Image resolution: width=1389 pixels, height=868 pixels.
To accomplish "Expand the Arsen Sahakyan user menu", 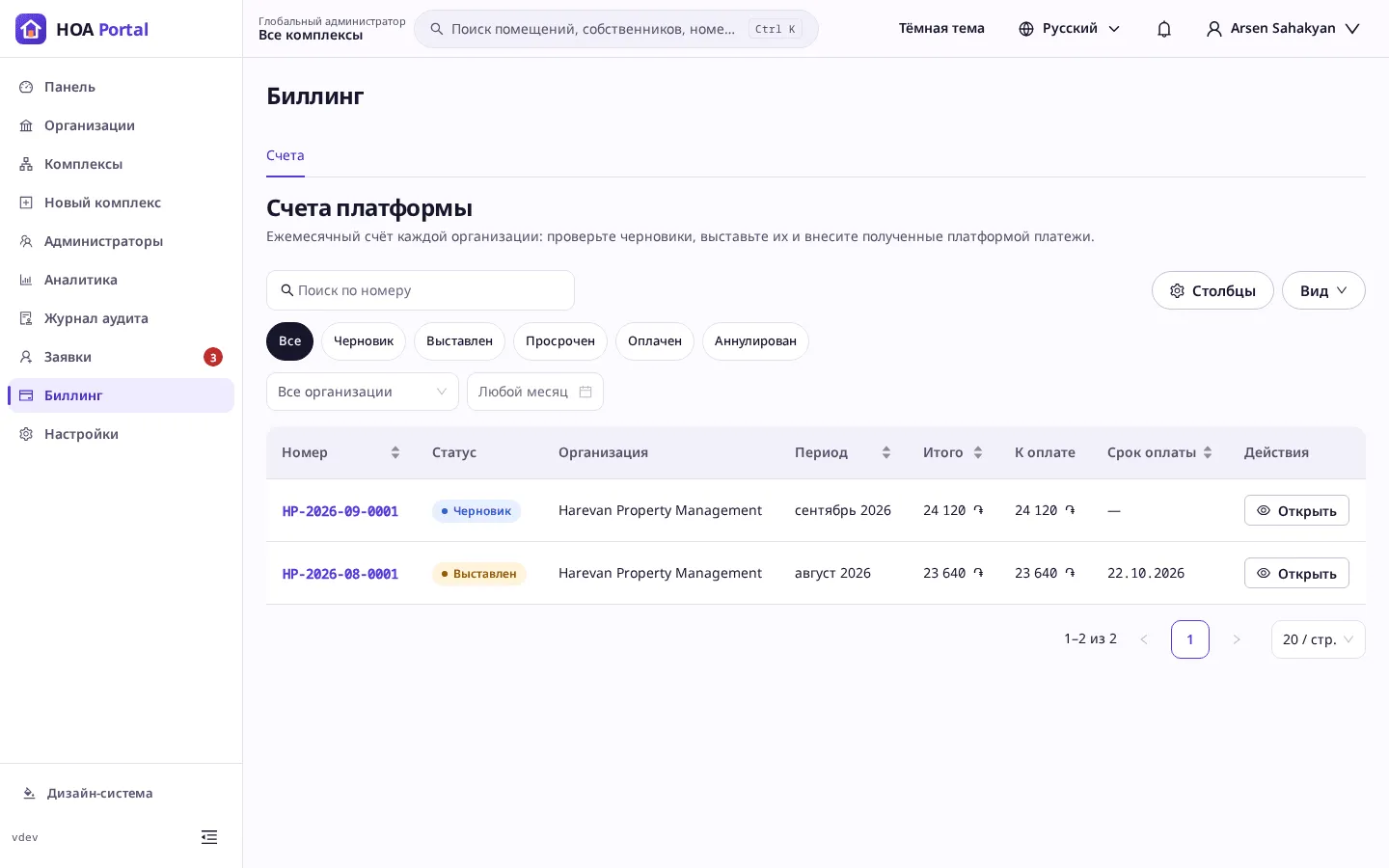I will click(x=1283, y=29).
